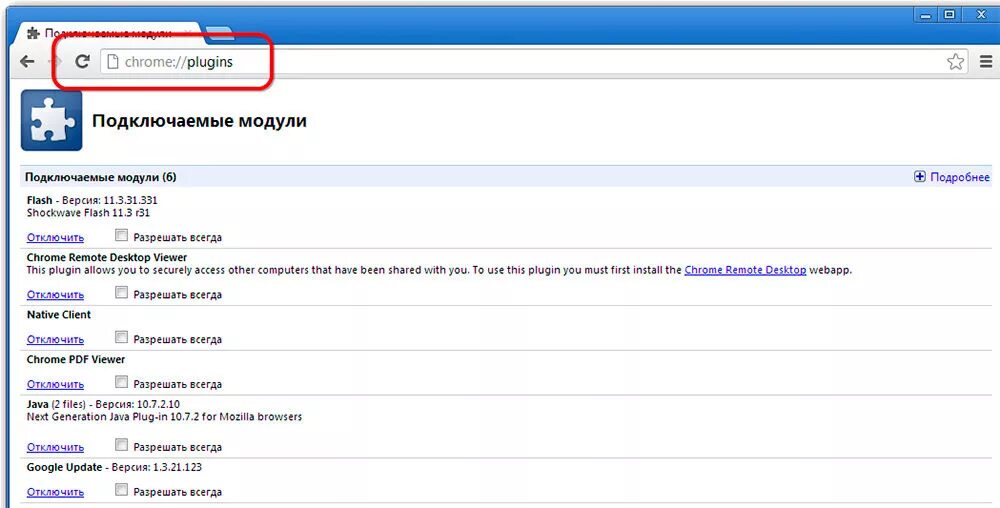Screen dimensions: 1000x508
Task: Check Разрешать всегда for Flash
Action: (x=121, y=235)
